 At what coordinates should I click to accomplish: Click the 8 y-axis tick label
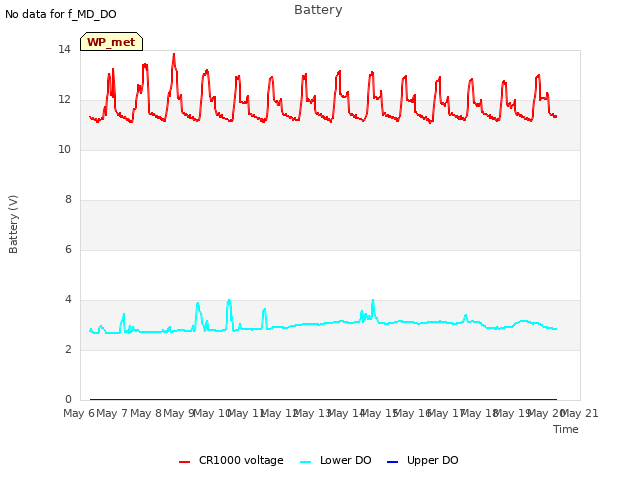click(68, 199)
